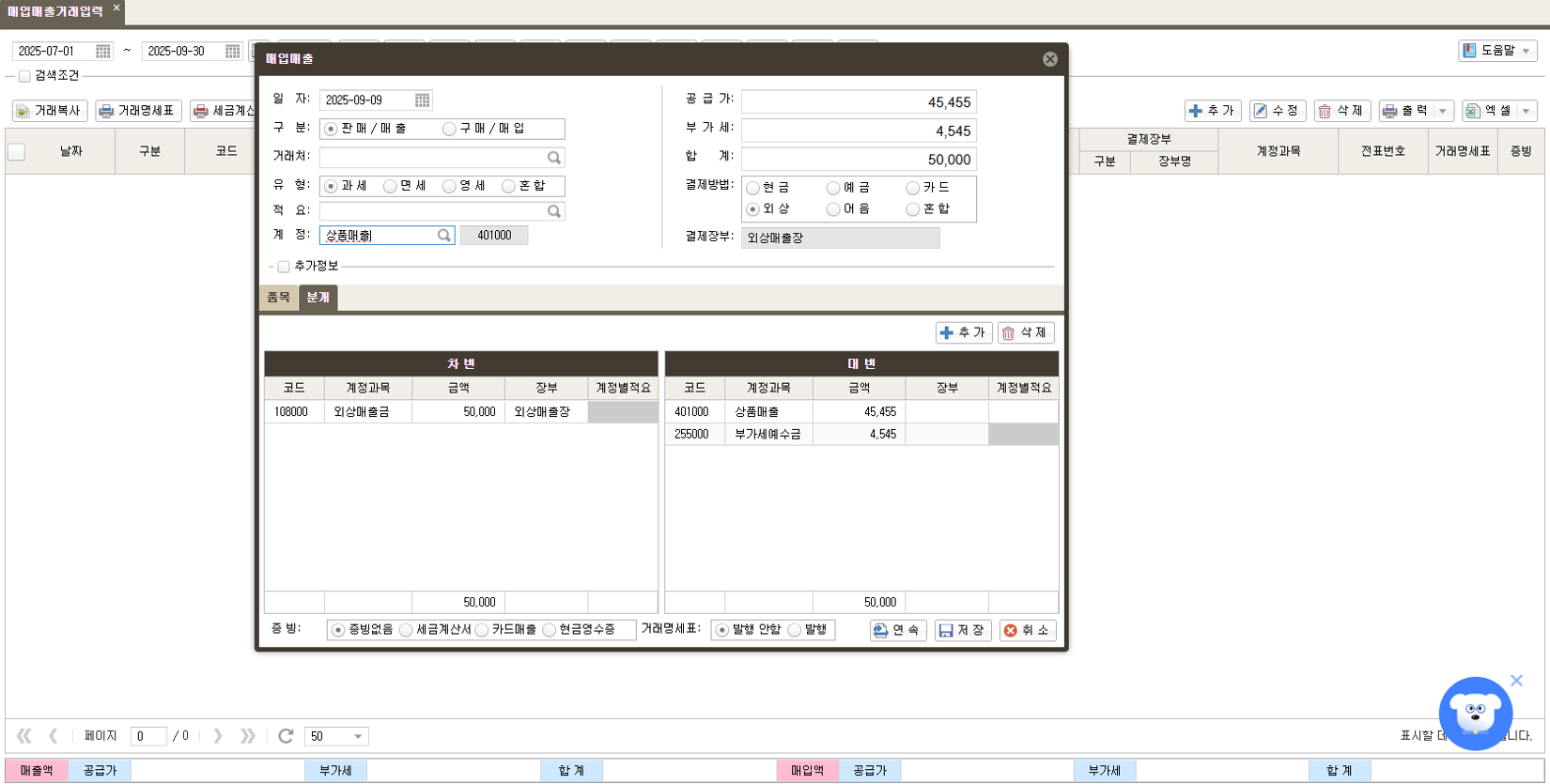Click 연속 button in dialog
The width and height of the screenshot is (1550, 784).
click(898, 631)
